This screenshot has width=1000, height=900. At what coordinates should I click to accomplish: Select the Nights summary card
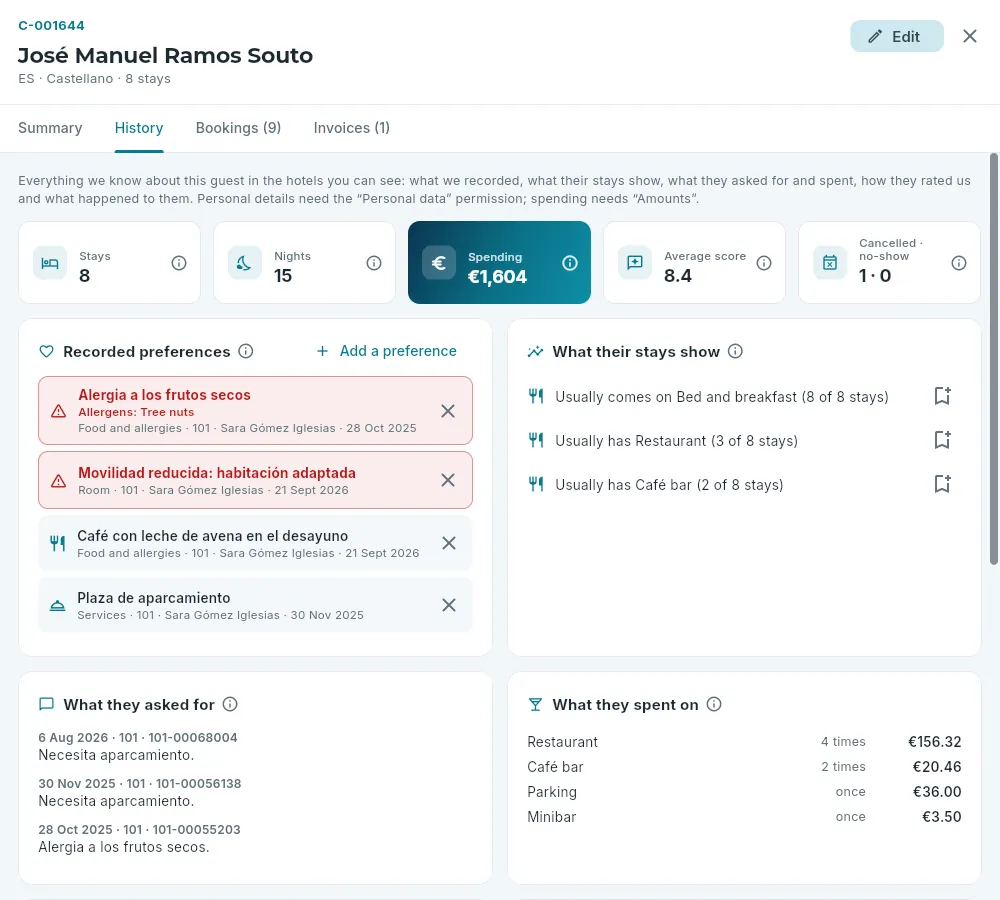[305, 263]
